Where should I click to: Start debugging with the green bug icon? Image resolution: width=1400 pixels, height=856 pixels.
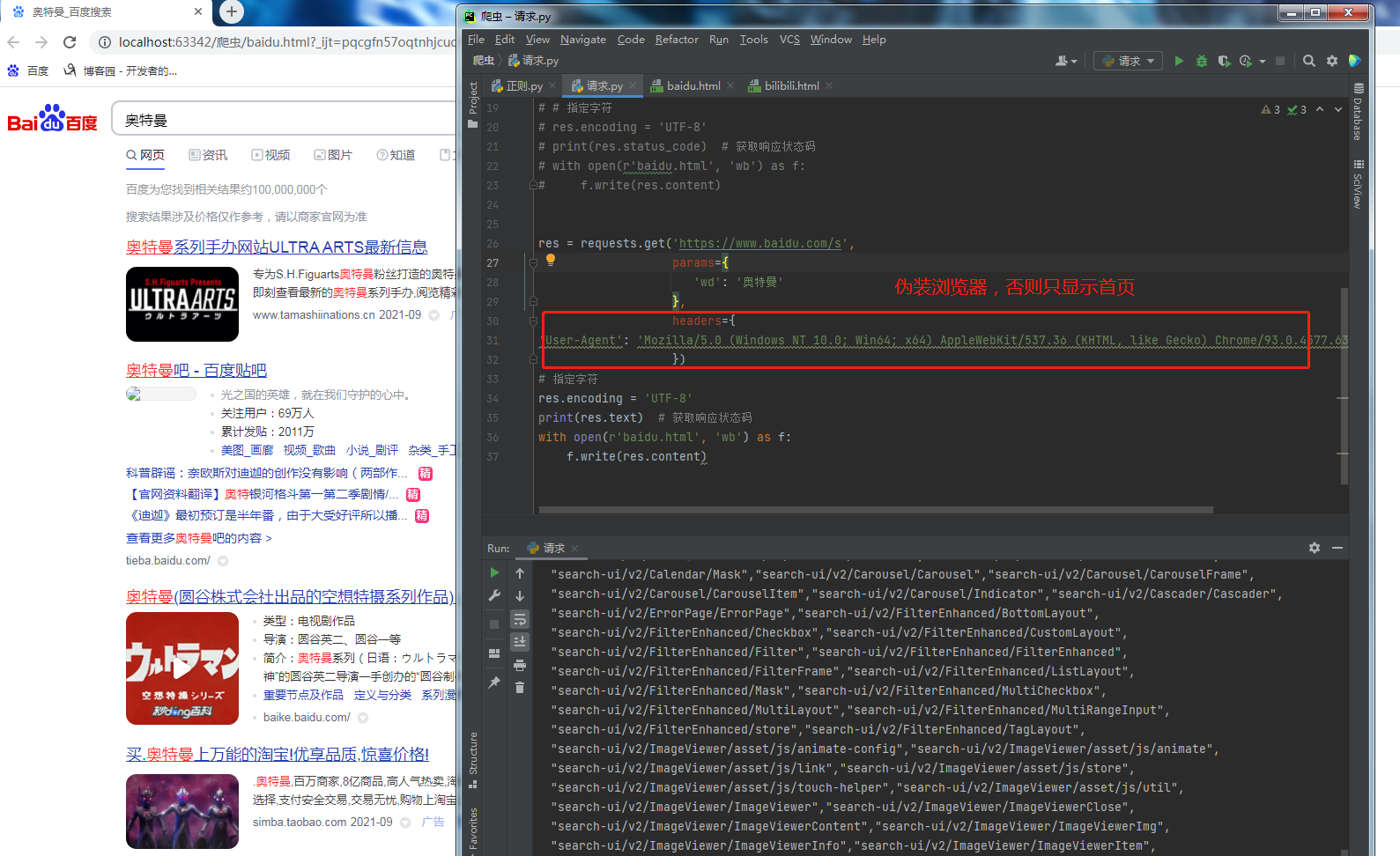coord(1202,61)
